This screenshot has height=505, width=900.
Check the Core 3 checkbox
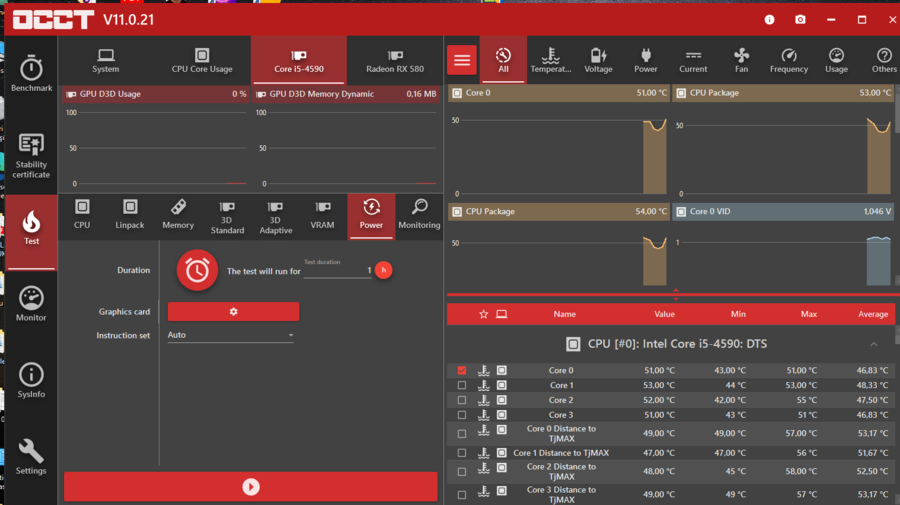462,415
